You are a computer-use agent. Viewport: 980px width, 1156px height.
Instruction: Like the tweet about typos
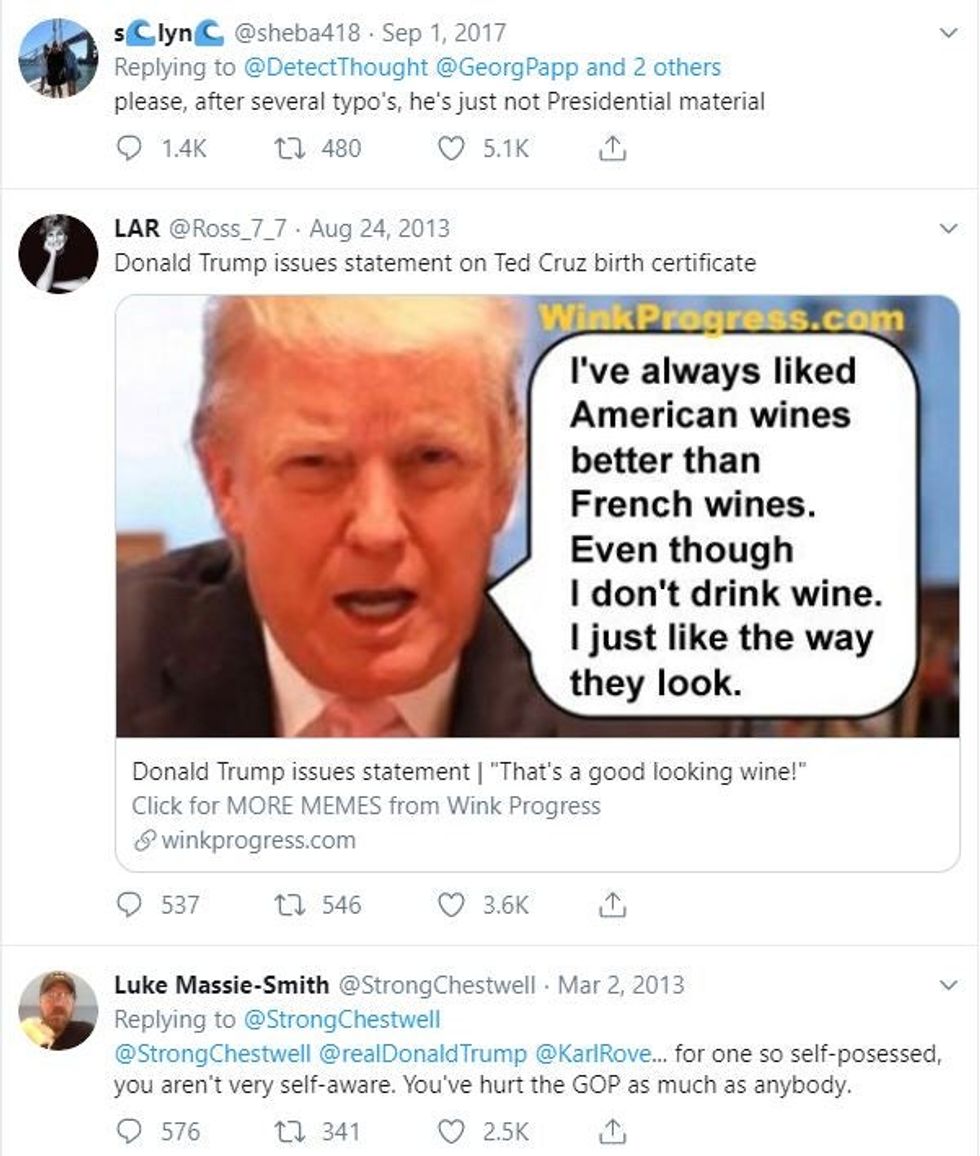pyautogui.click(x=453, y=148)
